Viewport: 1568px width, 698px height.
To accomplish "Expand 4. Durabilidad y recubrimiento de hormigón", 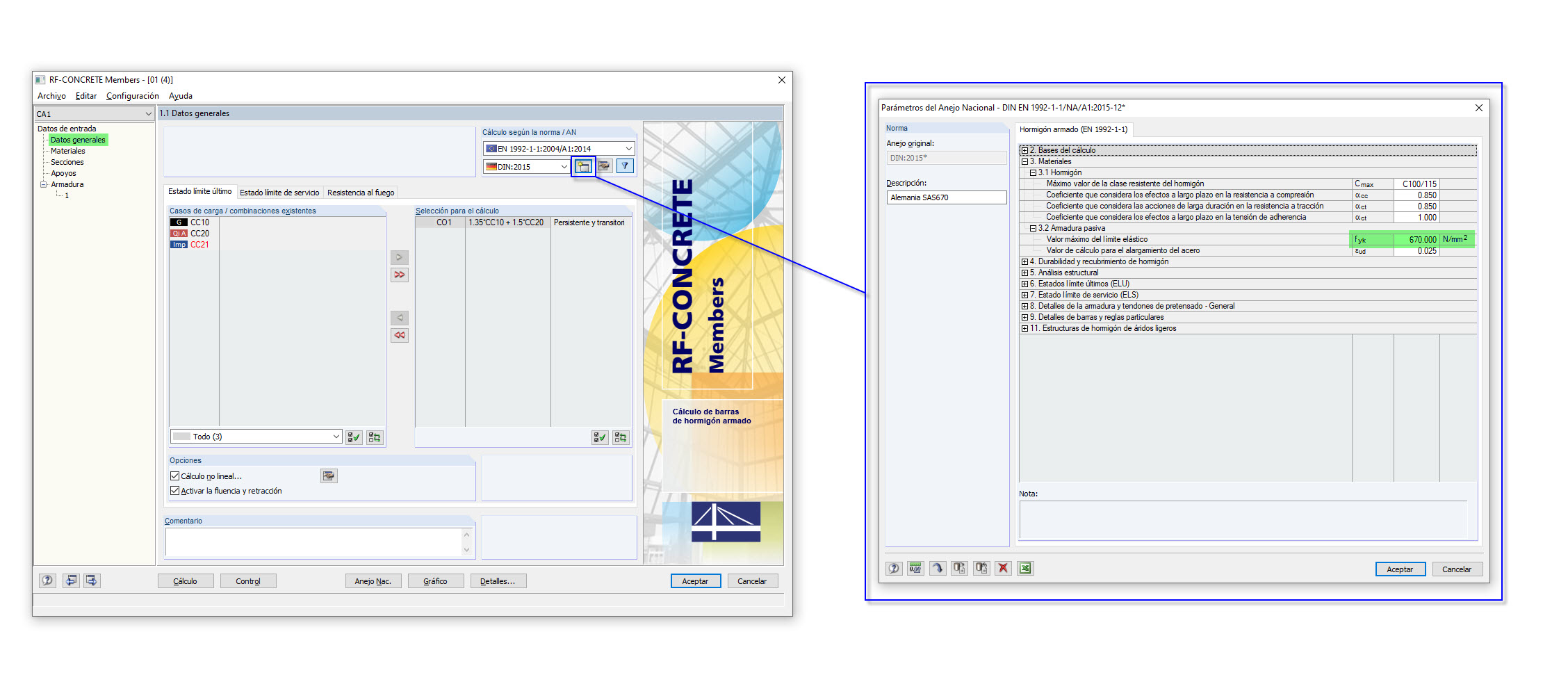I will [1024, 261].
